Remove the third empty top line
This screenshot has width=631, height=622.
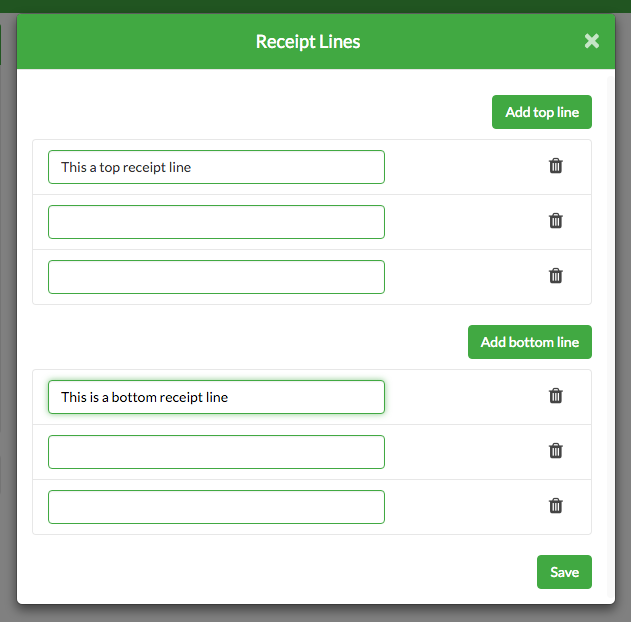[x=555, y=276]
